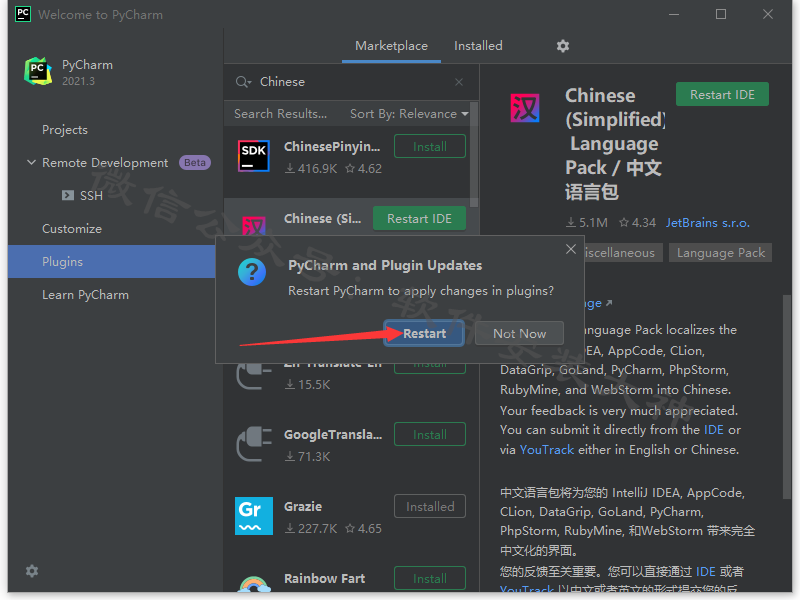Click the 5.1M downloads count in details

(587, 223)
